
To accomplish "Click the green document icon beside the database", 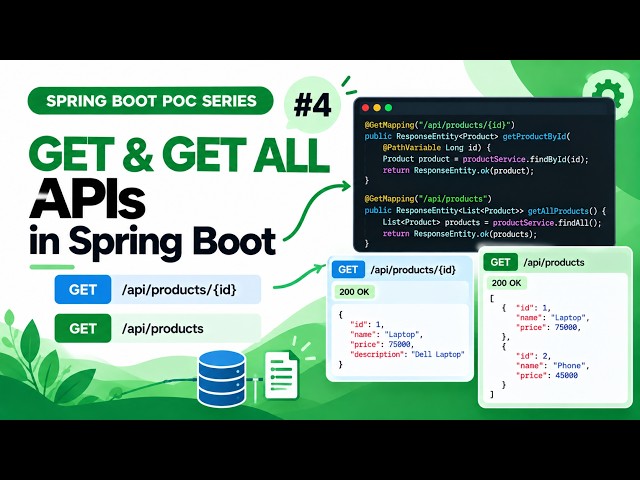I will pyautogui.click(x=282, y=375).
